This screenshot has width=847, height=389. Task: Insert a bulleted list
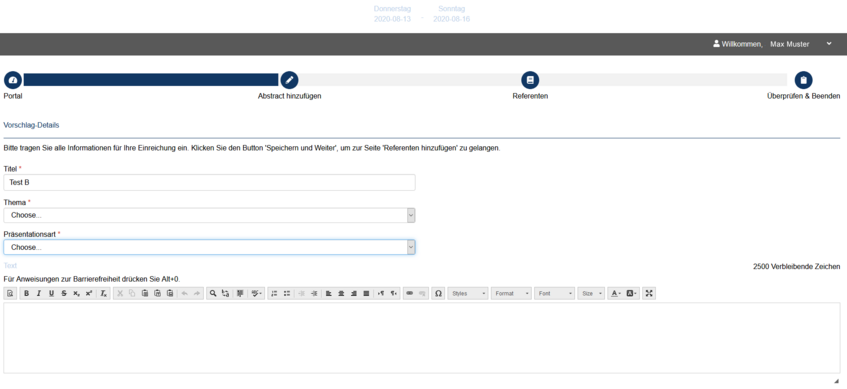click(286, 293)
